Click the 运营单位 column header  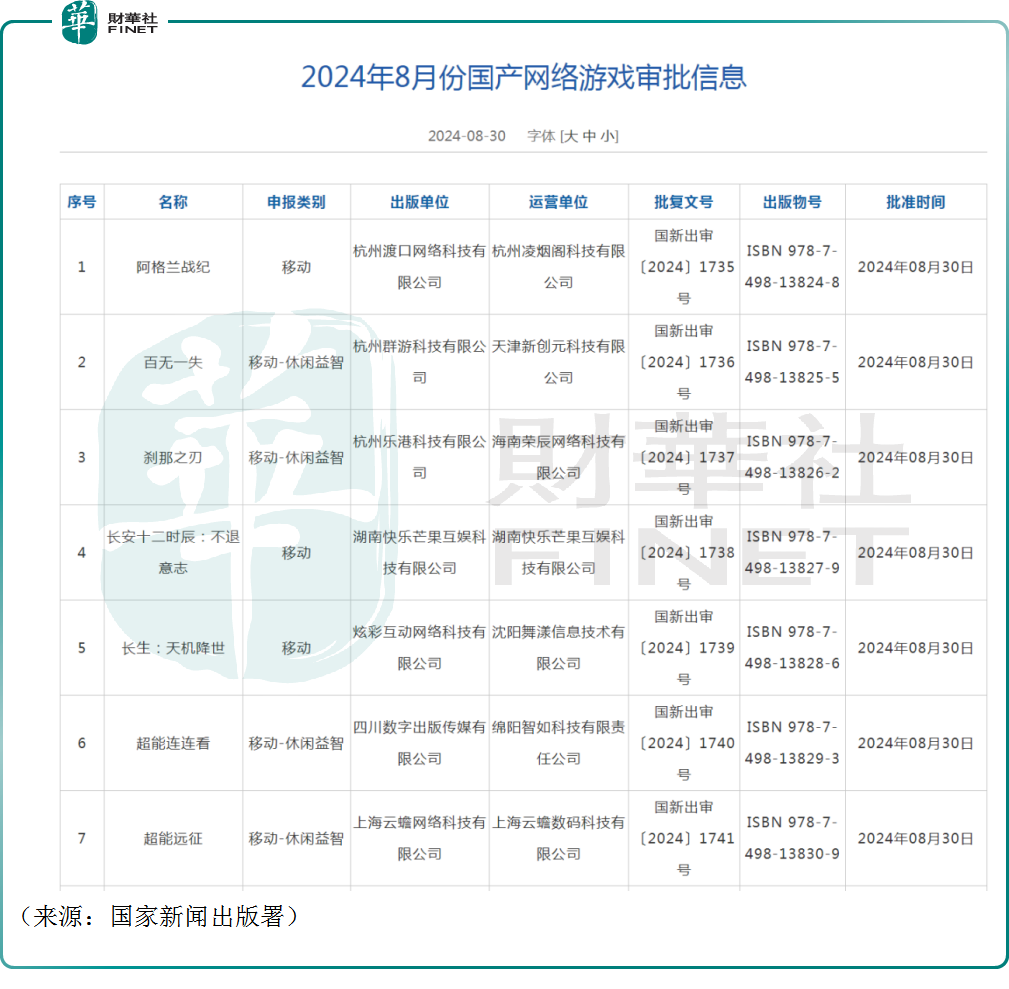pyautogui.click(x=559, y=202)
